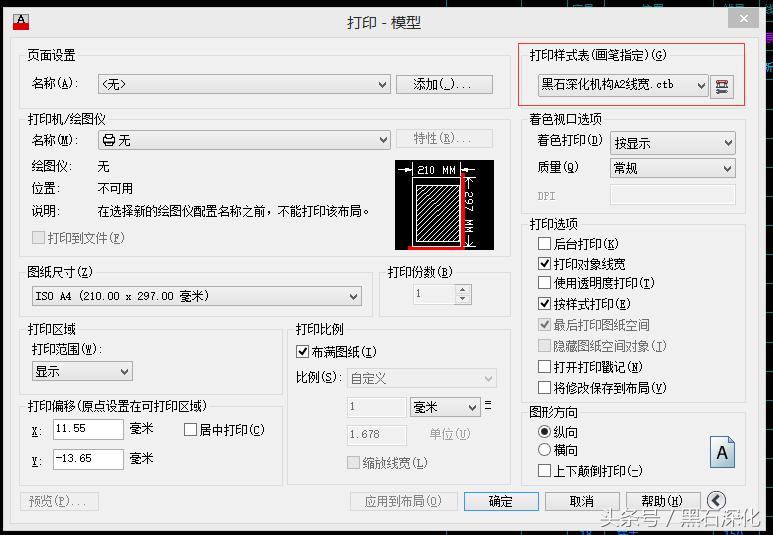Click the 取消 button
The width and height of the screenshot is (773, 535).
(582, 501)
